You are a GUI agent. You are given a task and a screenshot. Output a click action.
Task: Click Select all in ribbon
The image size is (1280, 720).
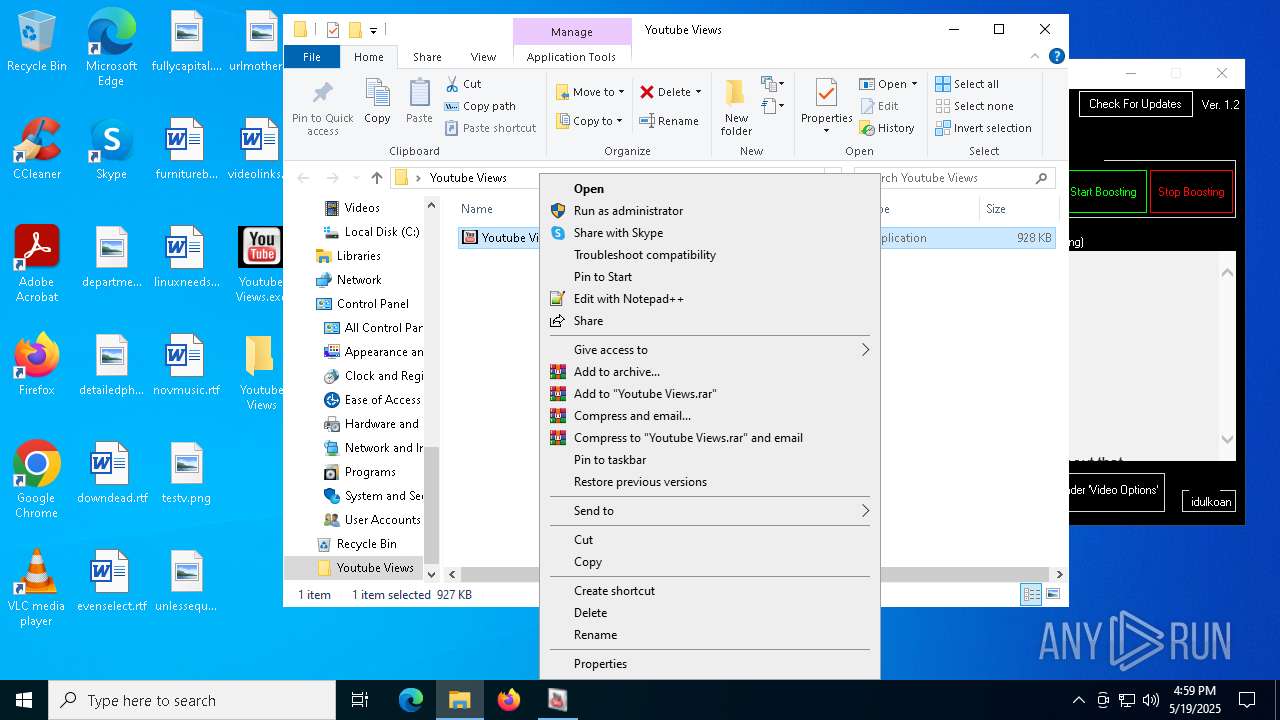[966, 84]
